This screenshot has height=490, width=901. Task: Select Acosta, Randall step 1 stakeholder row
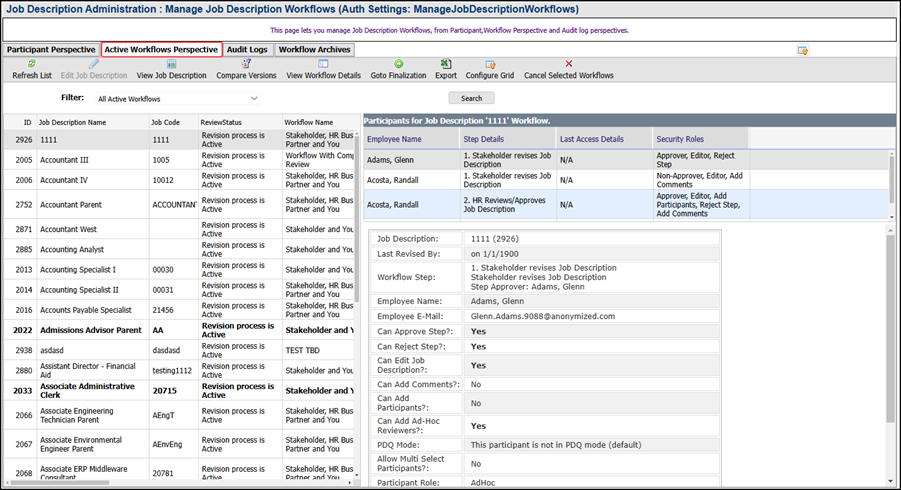tap(625, 180)
